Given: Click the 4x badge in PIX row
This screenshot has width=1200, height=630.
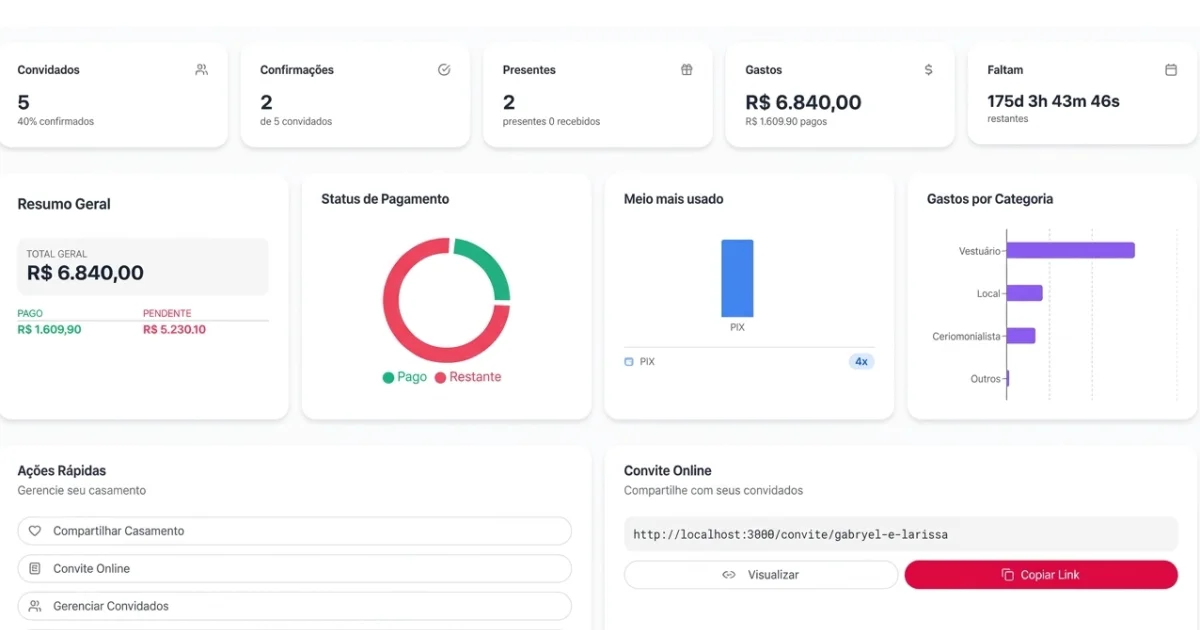Looking at the screenshot, I should tap(861, 362).
